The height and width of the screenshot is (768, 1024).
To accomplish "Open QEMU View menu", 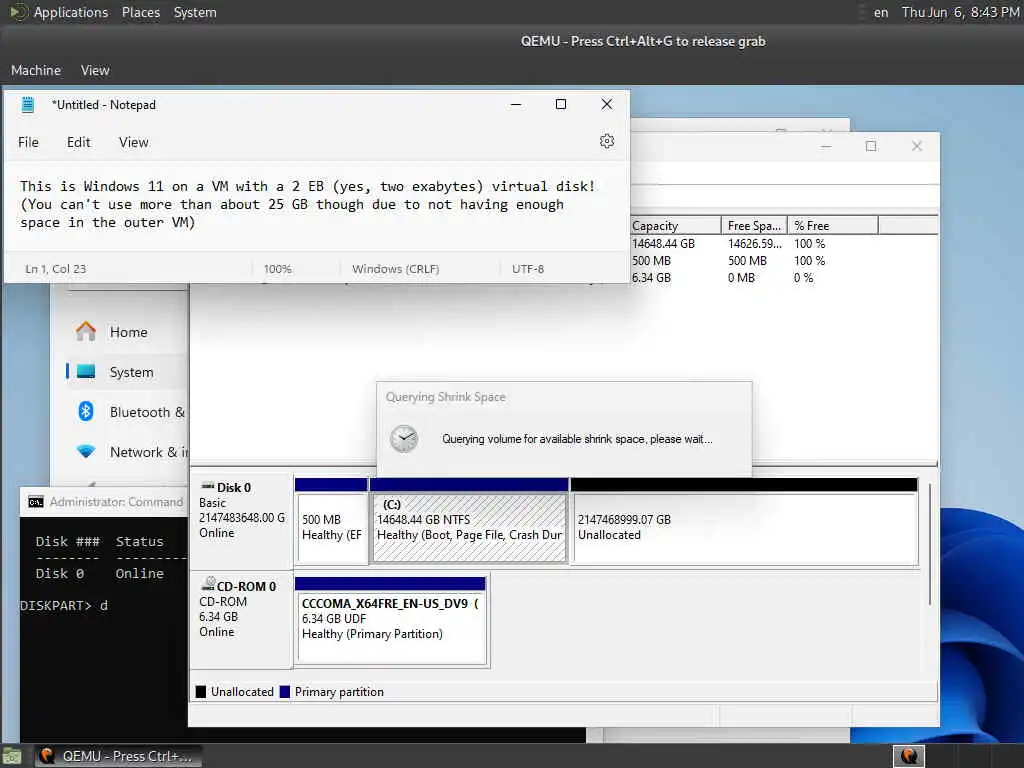I will (95, 70).
